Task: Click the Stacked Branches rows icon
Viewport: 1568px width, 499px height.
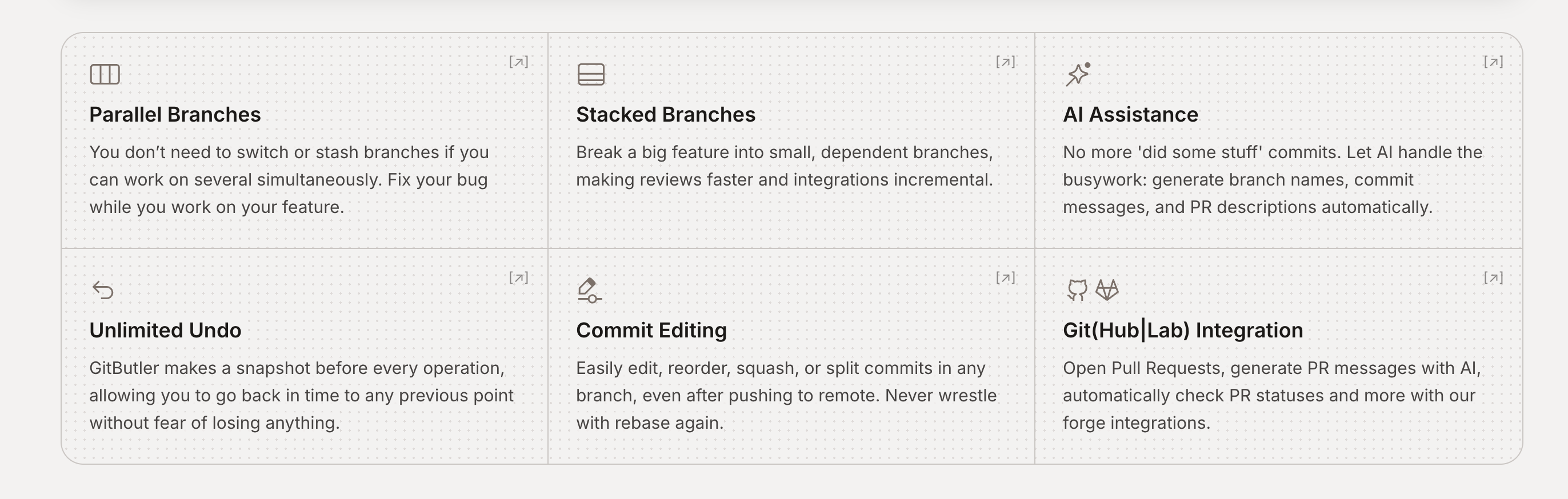Action: [x=590, y=74]
